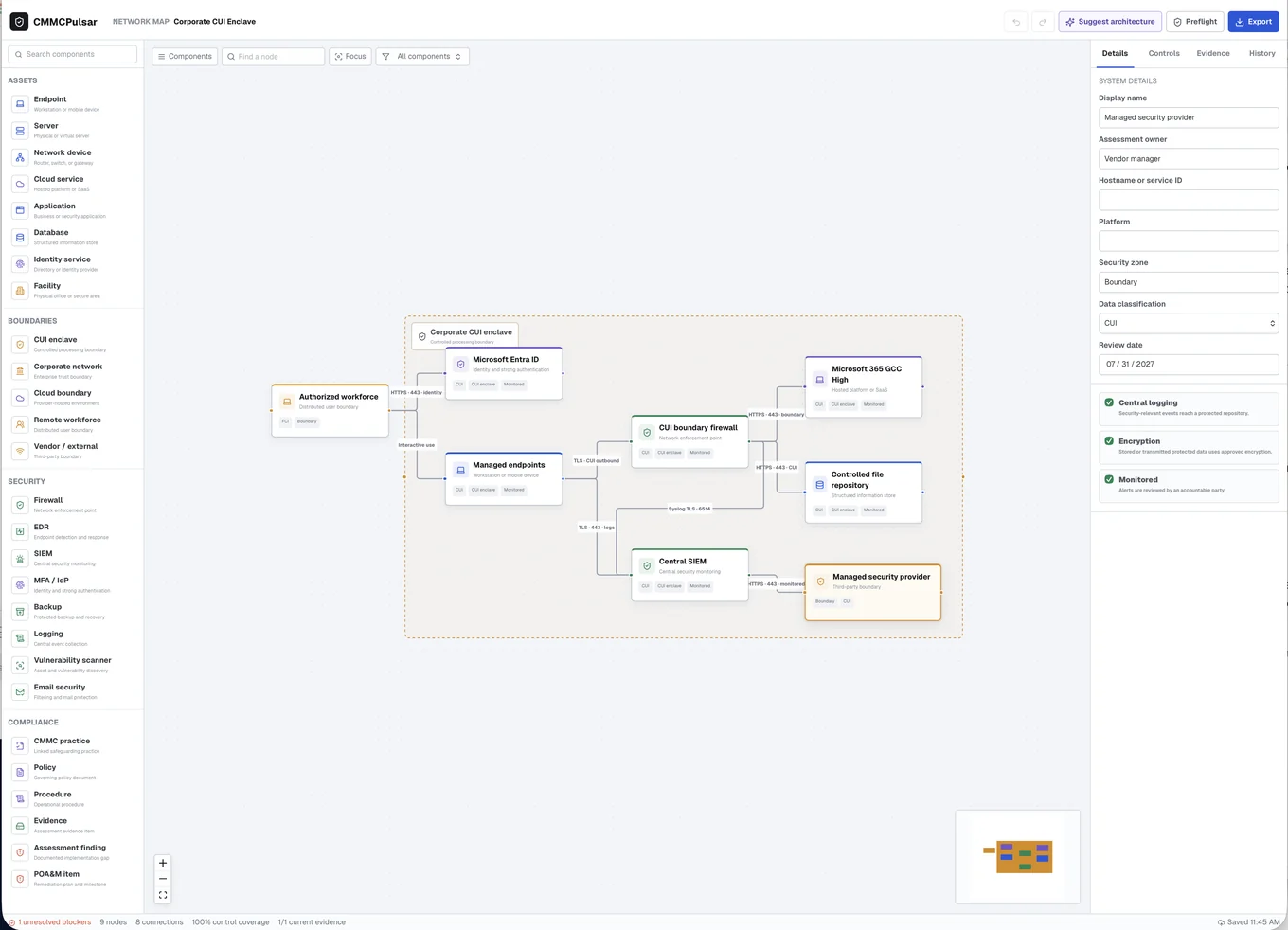This screenshot has width=1288, height=930.
Task: Open the 1 unresolved blockers status
Action: (x=50, y=922)
